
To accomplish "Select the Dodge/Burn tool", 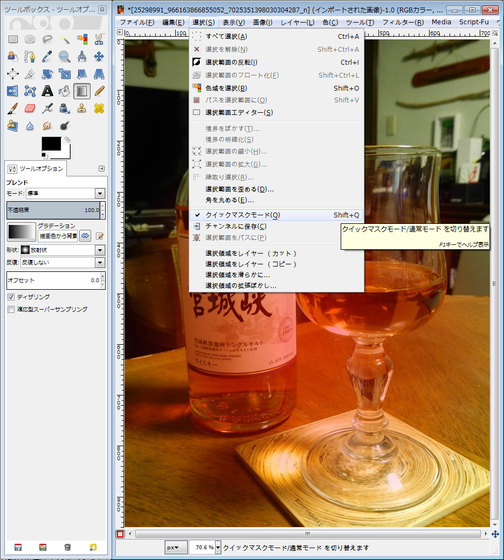I will click(x=65, y=126).
